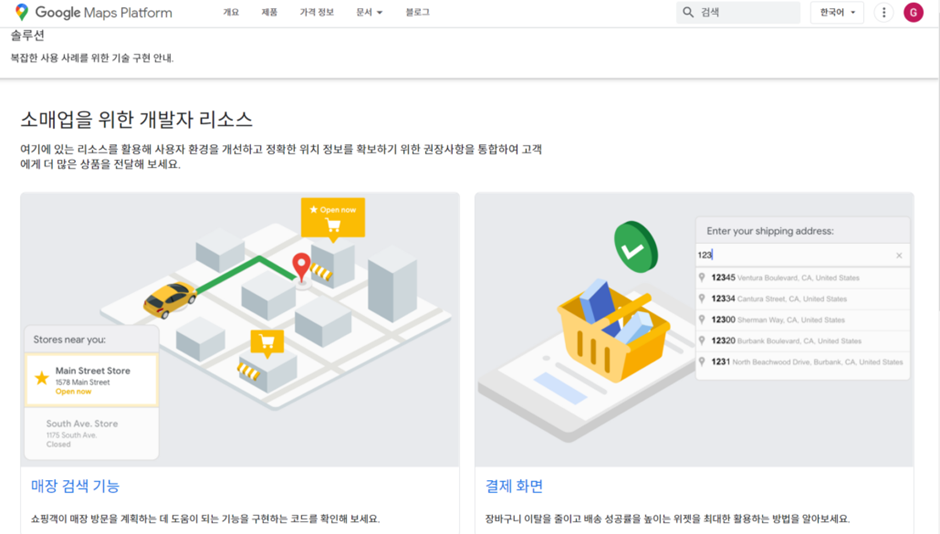Open the three-dot more options menu
This screenshot has height=534, width=940.
[884, 12]
